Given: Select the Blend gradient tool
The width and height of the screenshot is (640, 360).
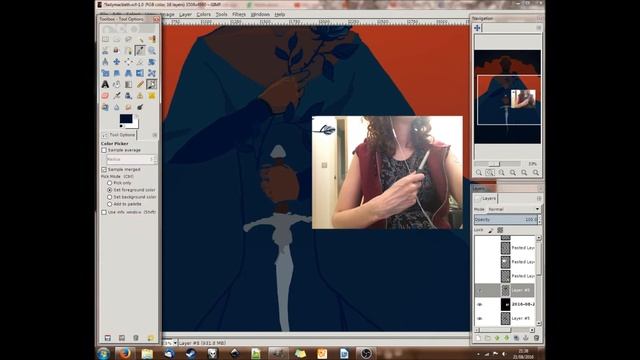Looking at the screenshot, I should tap(128, 84).
